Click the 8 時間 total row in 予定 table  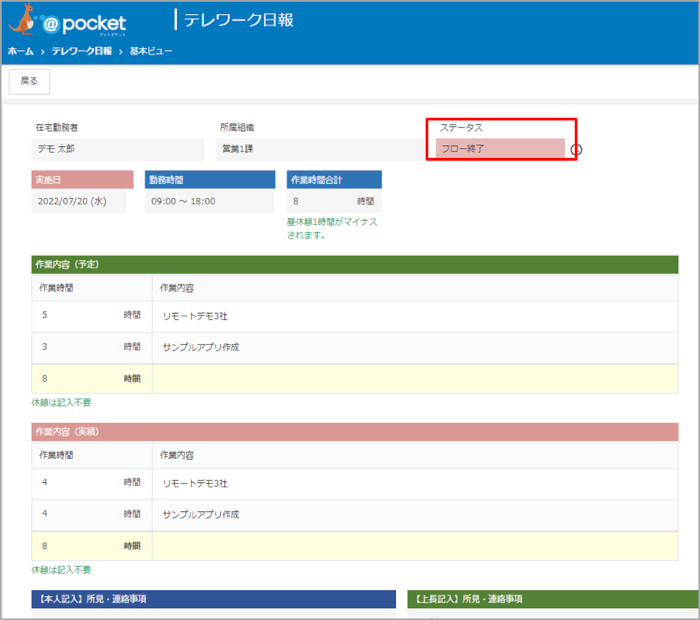point(355,379)
